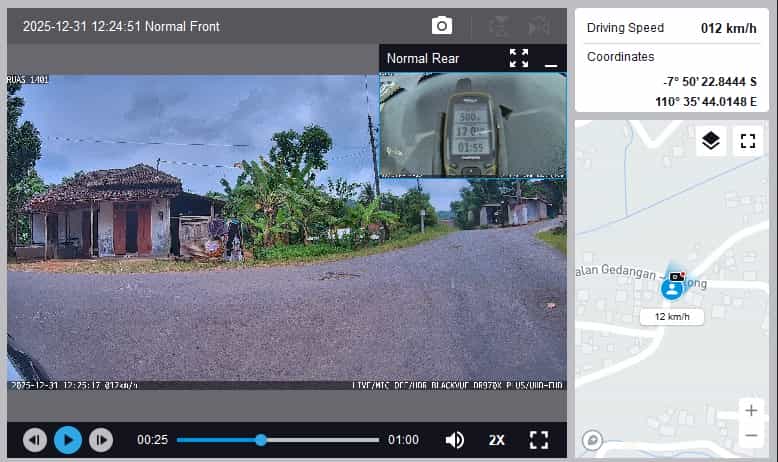Click the map attribution icon at bottom-left
This screenshot has height=462, width=778.
coord(592,439)
